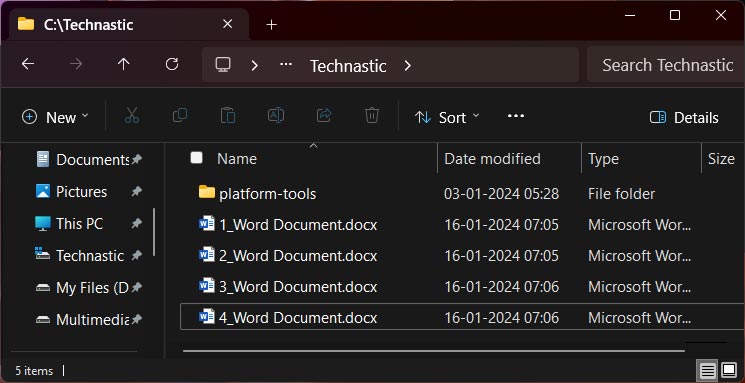
Task: Click the pin icon beside Pictures
Action: click(137, 192)
